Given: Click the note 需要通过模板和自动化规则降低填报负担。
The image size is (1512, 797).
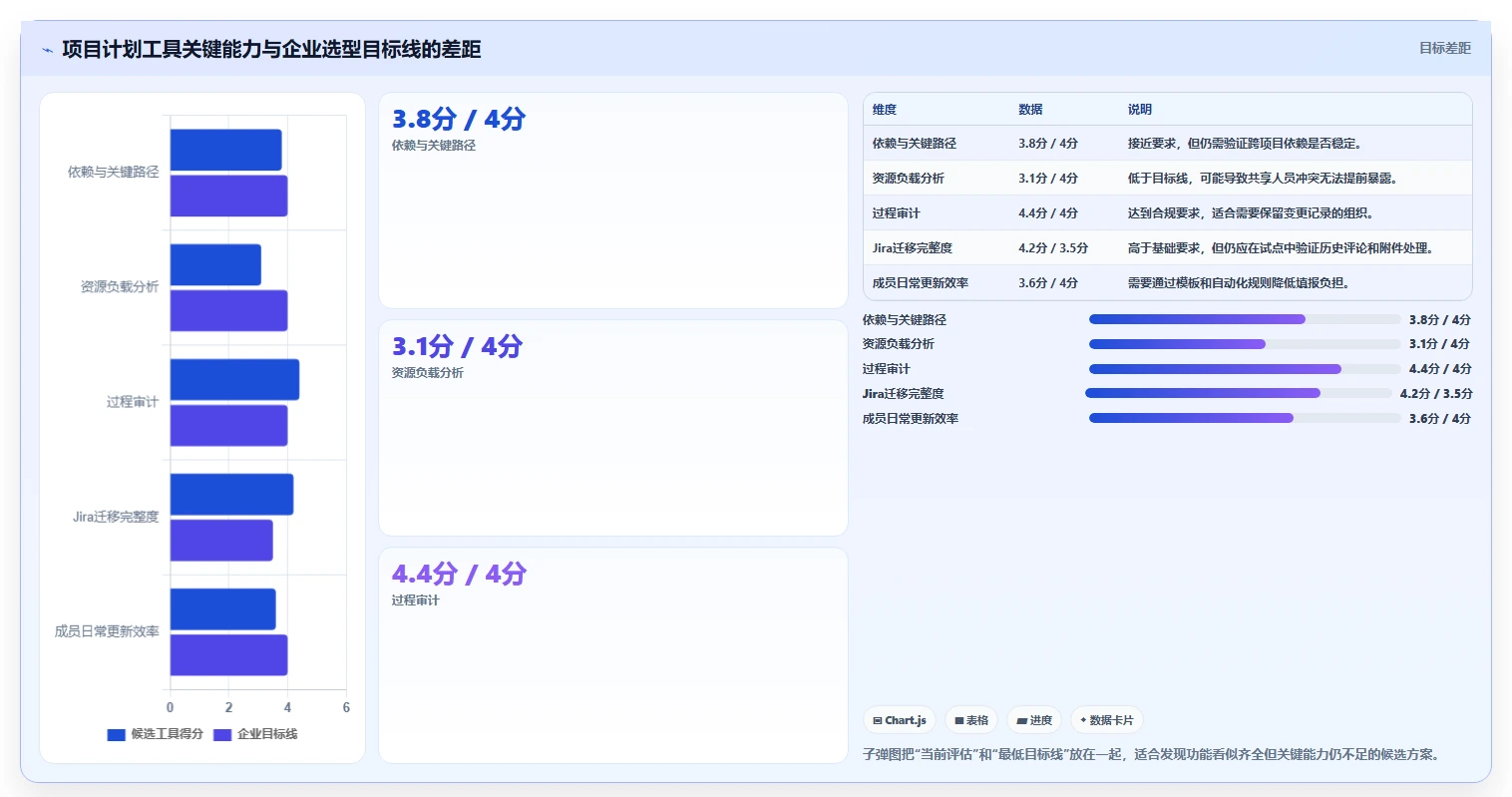Looking at the screenshot, I should tap(1239, 283).
